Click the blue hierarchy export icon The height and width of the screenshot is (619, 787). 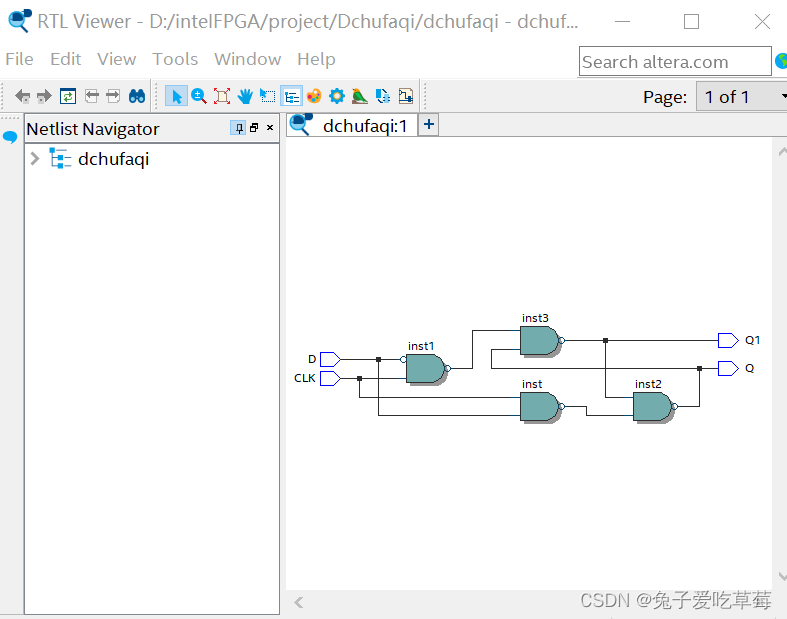[x=383, y=96]
